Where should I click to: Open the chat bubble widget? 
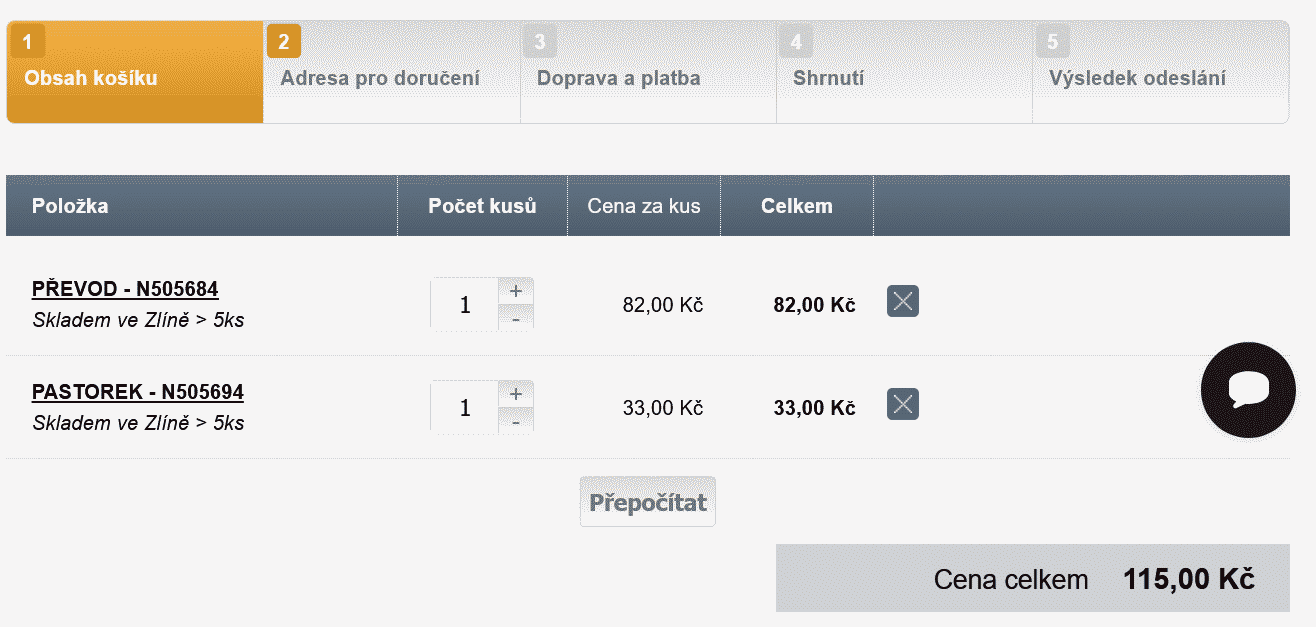tap(1248, 390)
